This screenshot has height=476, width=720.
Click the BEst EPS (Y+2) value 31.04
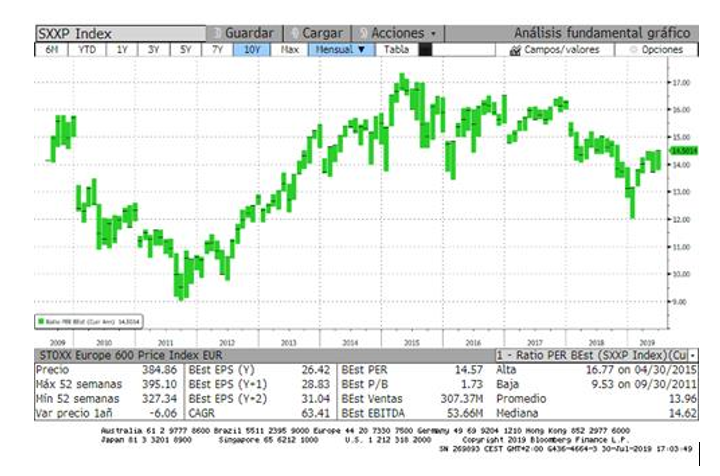coord(315,399)
